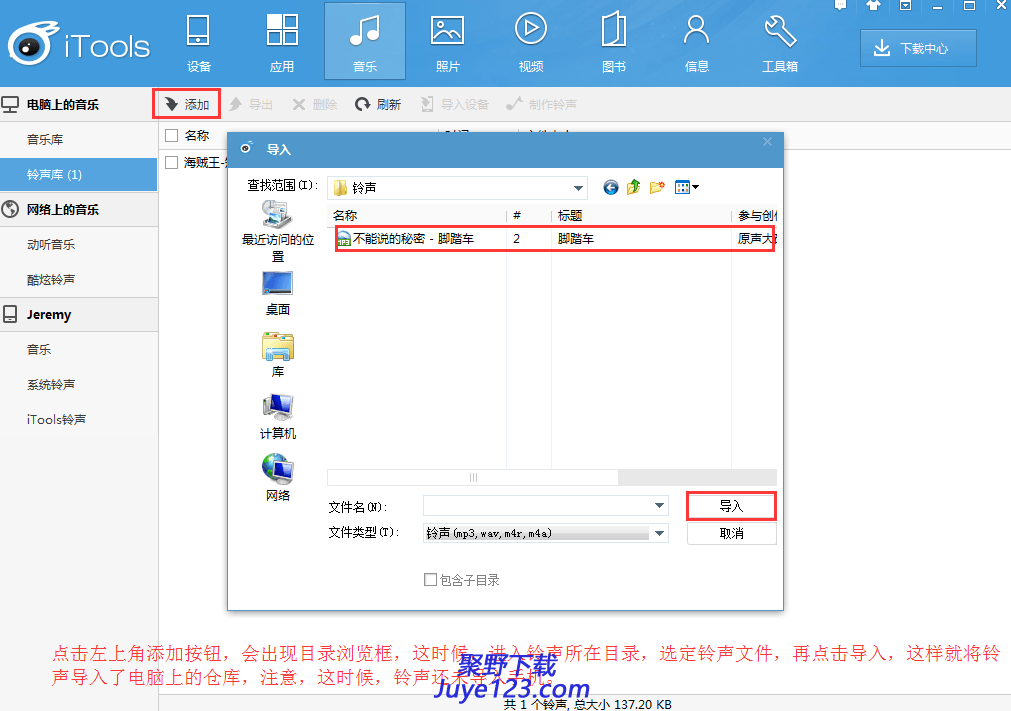
Task: Select 动听音乐 in sidebar
Action: click(79, 244)
